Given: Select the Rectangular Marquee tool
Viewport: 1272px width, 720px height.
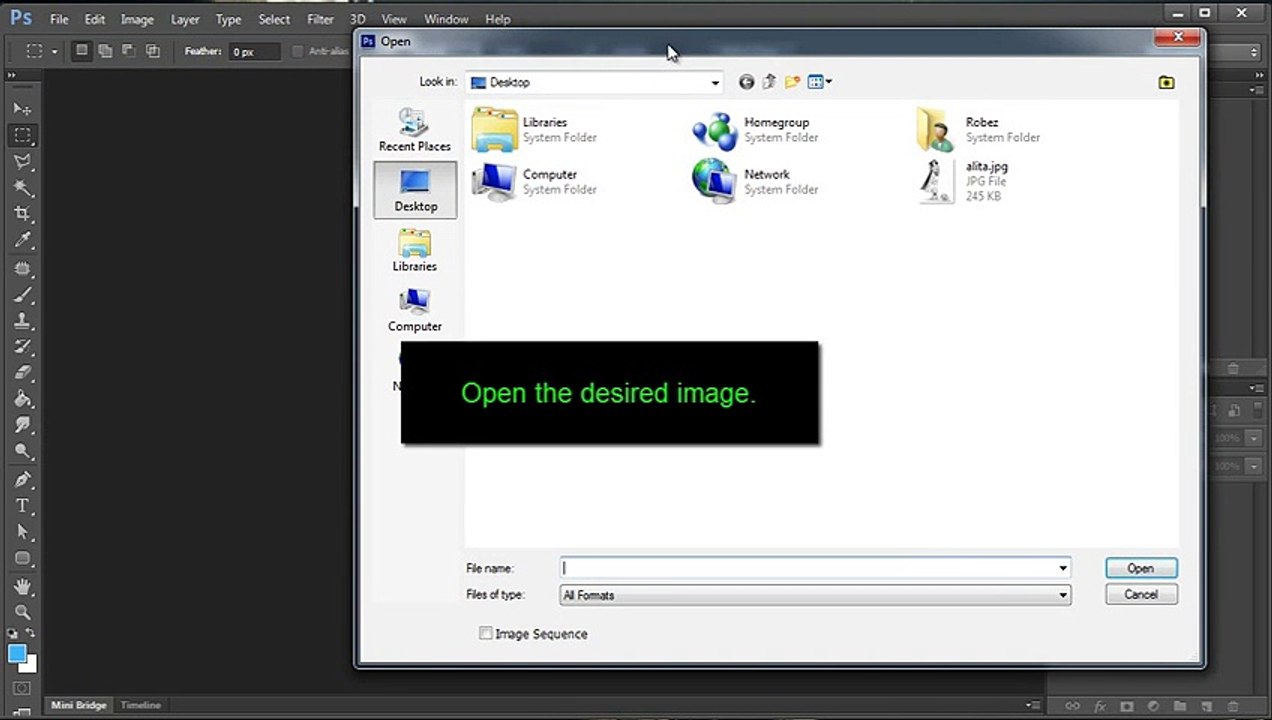Looking at the screenshot, I should point(22,135).
